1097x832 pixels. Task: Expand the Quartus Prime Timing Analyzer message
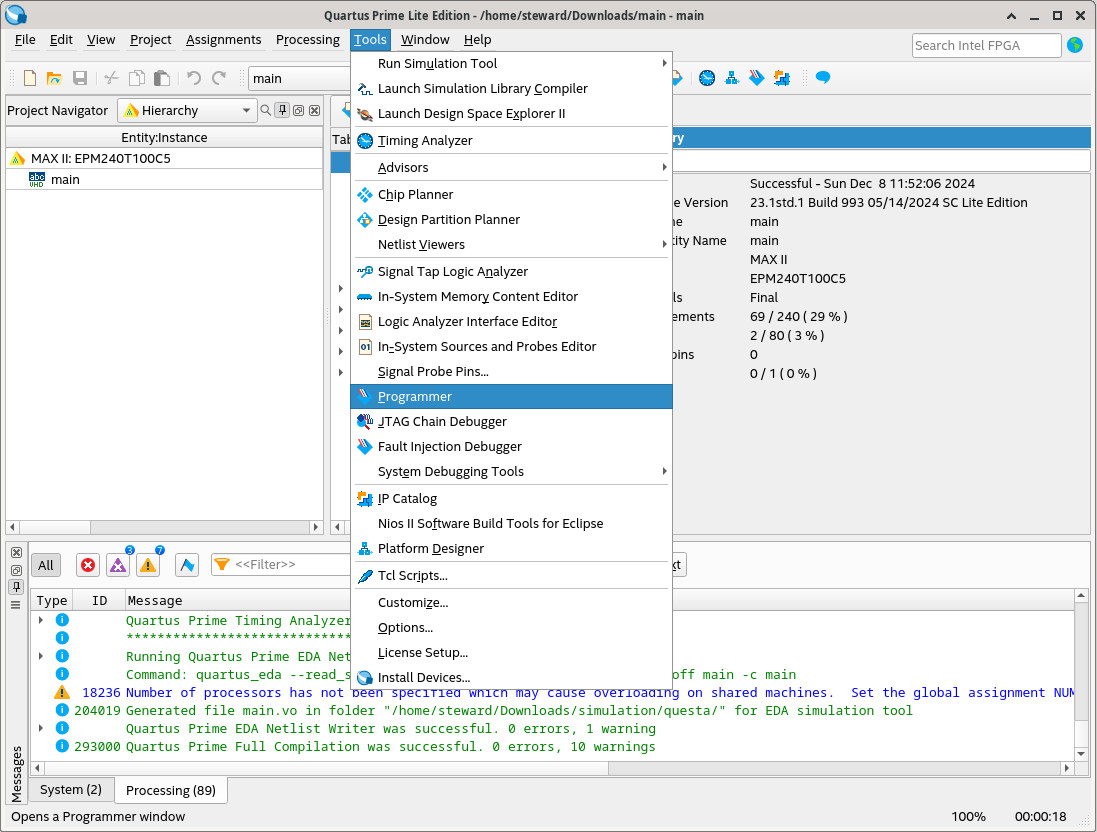pyautogui.click(x=41, y=620)
